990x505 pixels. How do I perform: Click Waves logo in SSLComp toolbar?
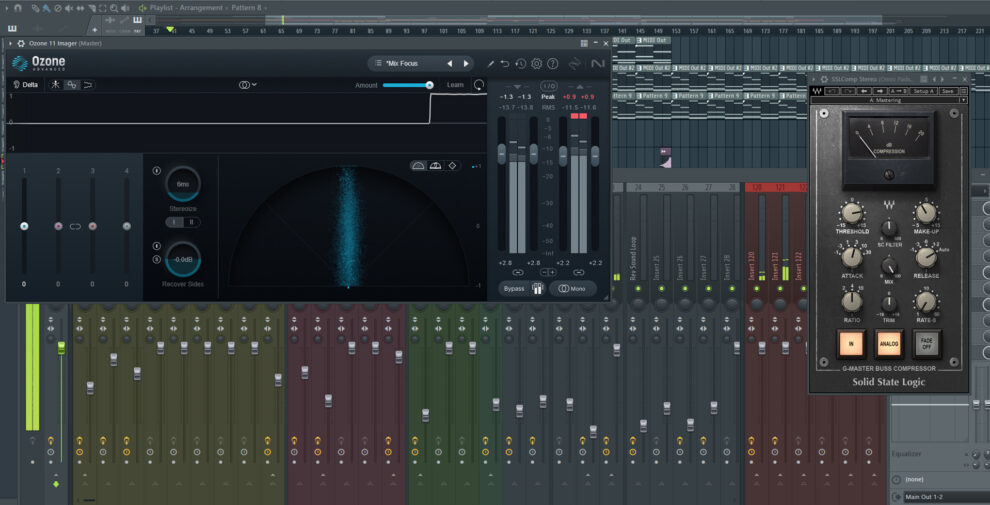(x=817, y=91)
